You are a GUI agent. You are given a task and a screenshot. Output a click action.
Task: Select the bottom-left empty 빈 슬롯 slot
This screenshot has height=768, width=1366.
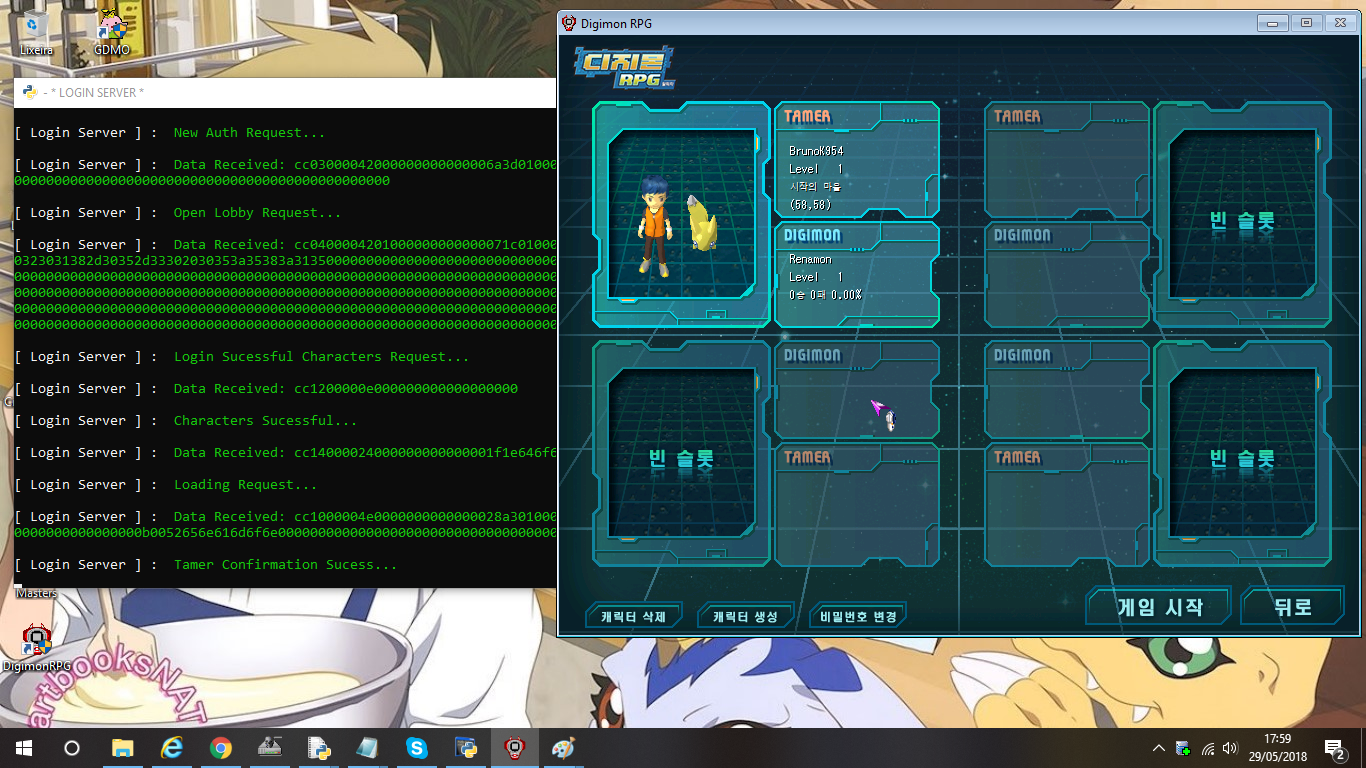682,453
